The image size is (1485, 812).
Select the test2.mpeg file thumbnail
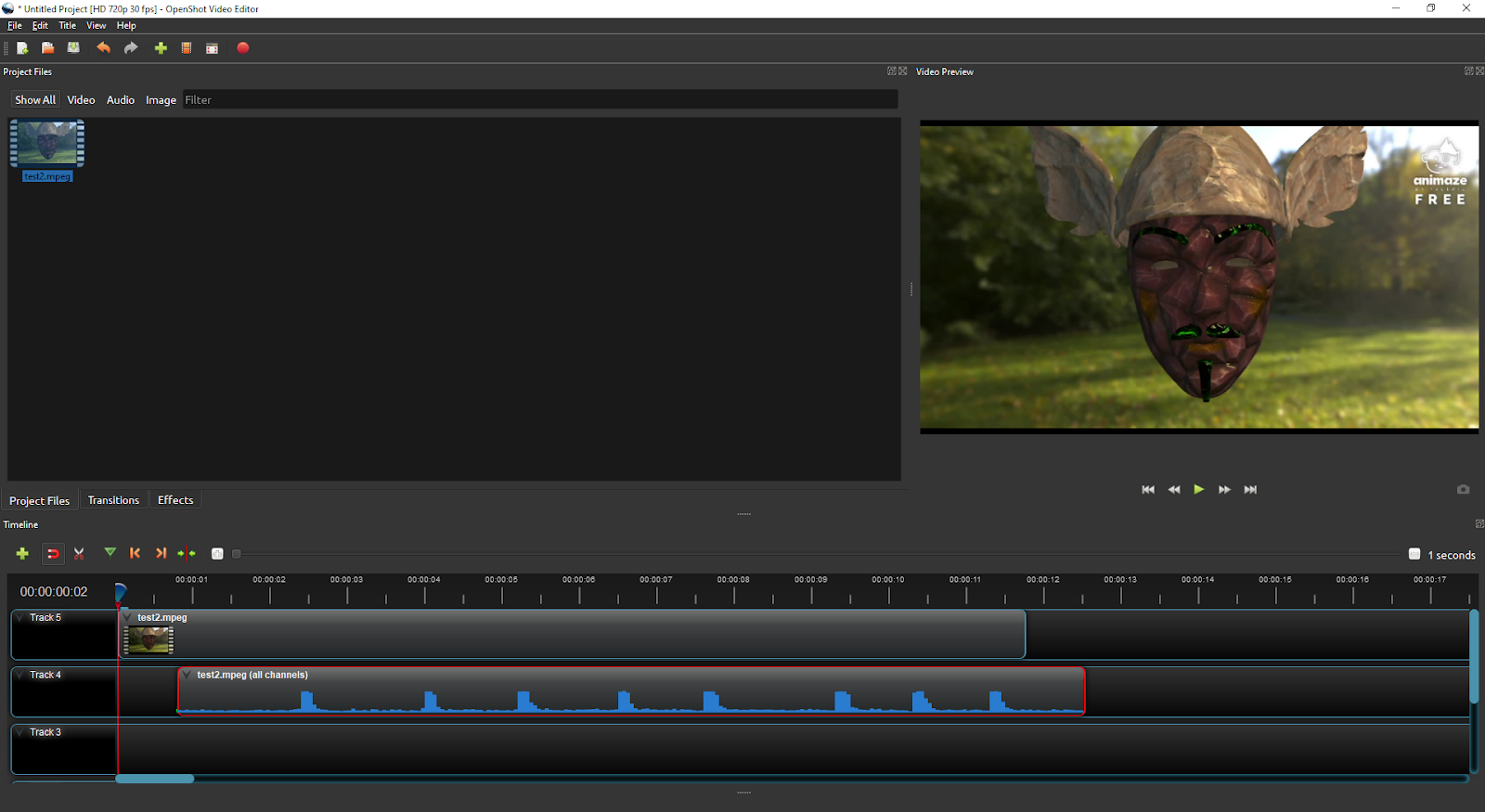pos(47,144)
